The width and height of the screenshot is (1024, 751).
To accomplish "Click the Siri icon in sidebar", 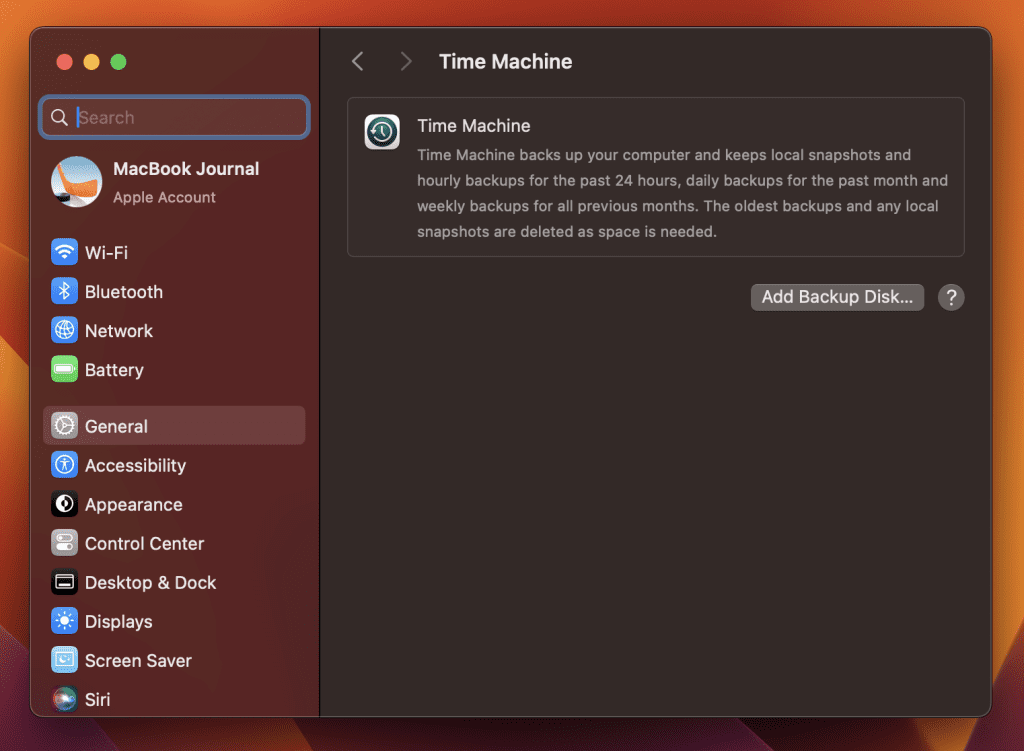I will coord(65,699).
